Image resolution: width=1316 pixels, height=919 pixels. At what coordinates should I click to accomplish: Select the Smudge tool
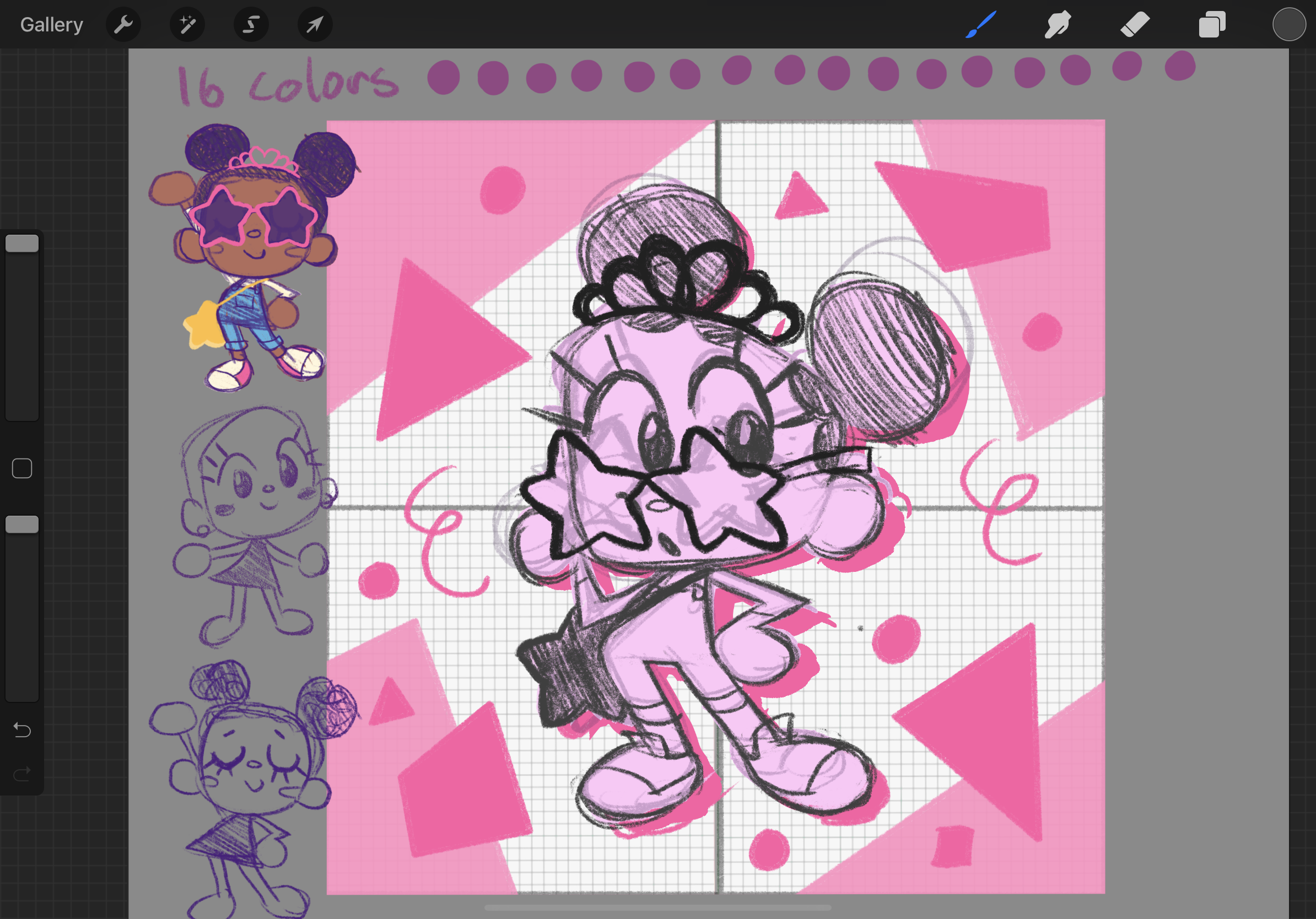coord(1058,25)
